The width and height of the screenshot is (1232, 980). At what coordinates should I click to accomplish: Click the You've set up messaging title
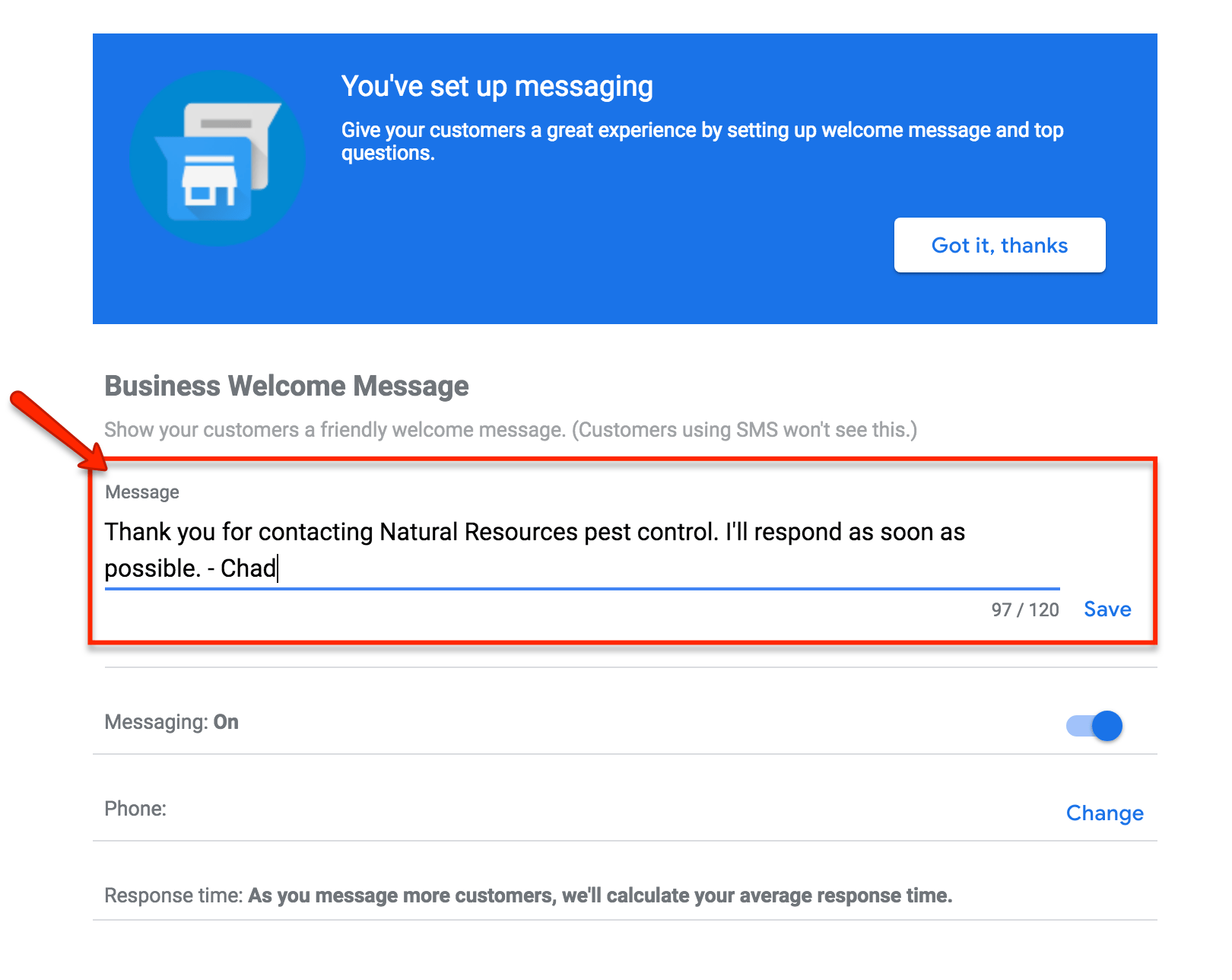pyautogui.click(x=497, y=87)
